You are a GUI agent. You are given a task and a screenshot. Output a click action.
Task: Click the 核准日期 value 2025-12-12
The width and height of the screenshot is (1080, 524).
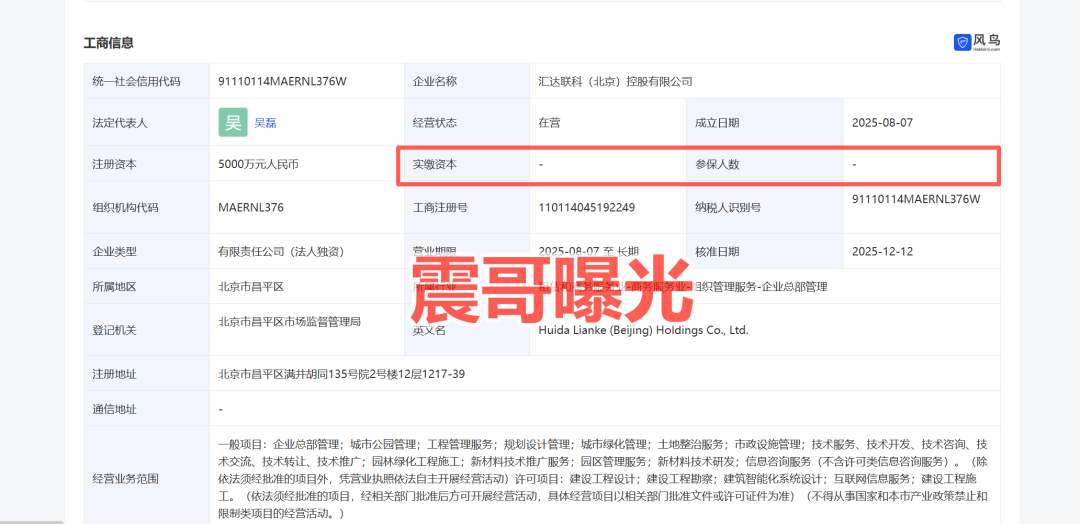tap(882, 251)
